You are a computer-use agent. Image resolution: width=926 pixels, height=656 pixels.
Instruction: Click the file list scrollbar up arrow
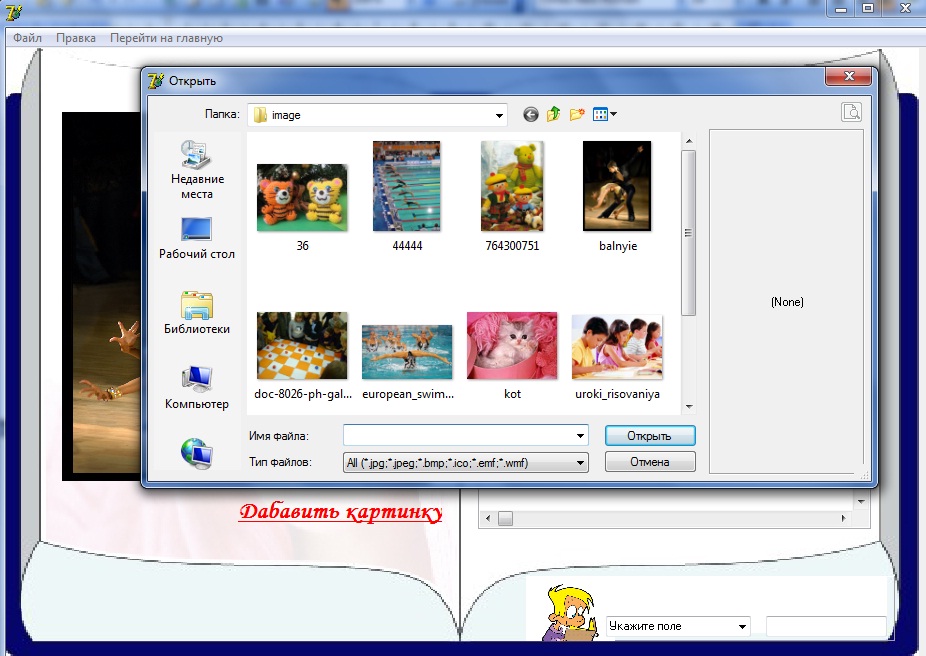689,142
